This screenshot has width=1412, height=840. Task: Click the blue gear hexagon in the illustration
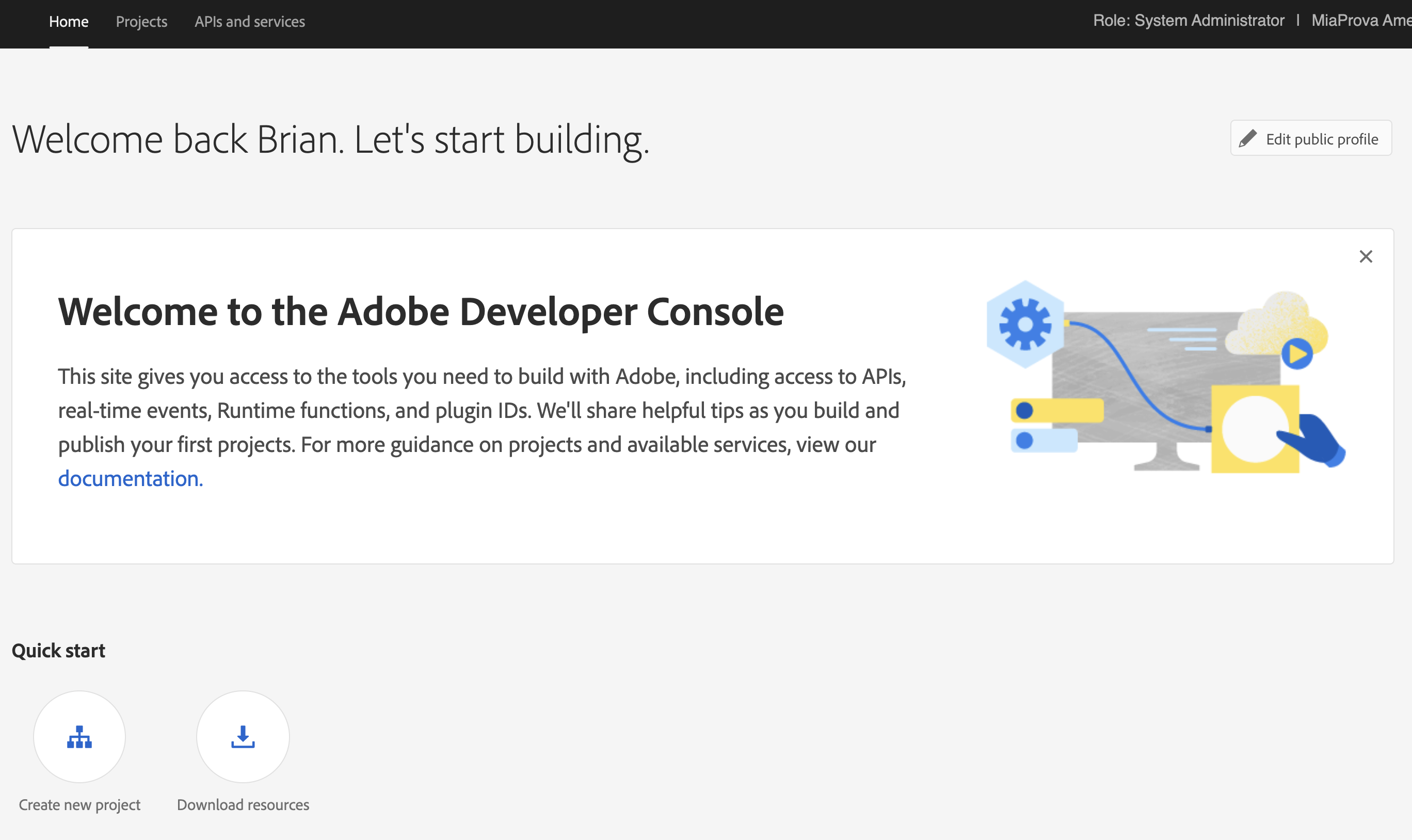coord(1025,325)
